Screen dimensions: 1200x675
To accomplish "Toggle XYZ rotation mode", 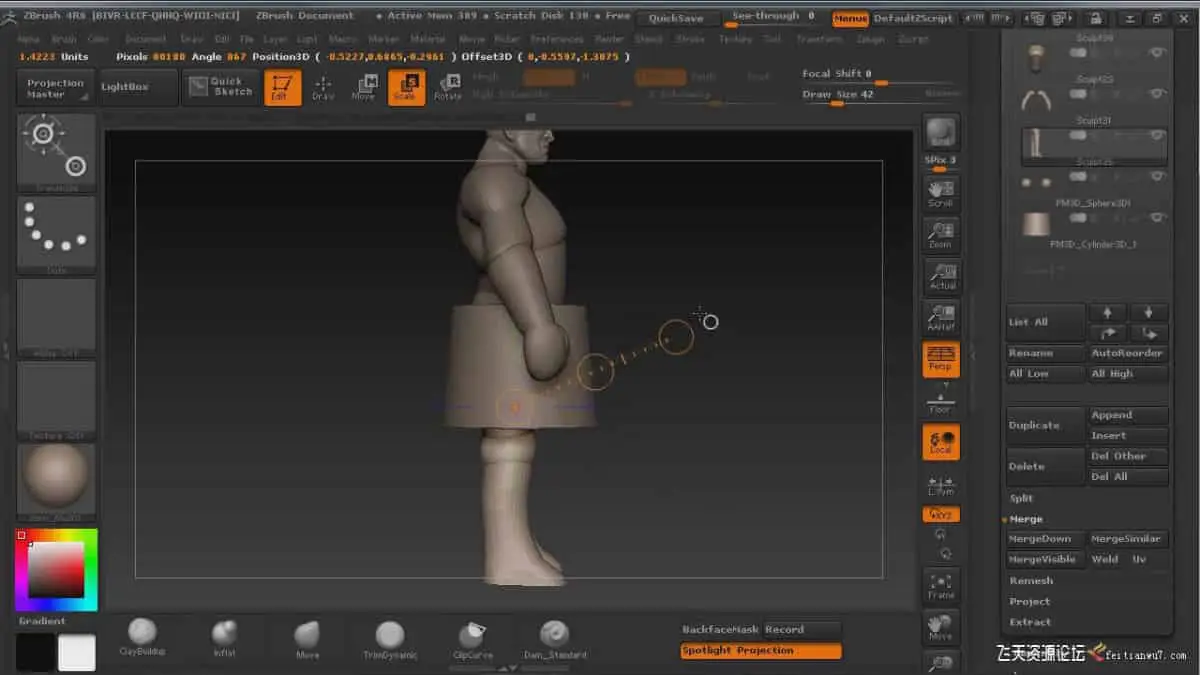I will (x=940, y=514).
